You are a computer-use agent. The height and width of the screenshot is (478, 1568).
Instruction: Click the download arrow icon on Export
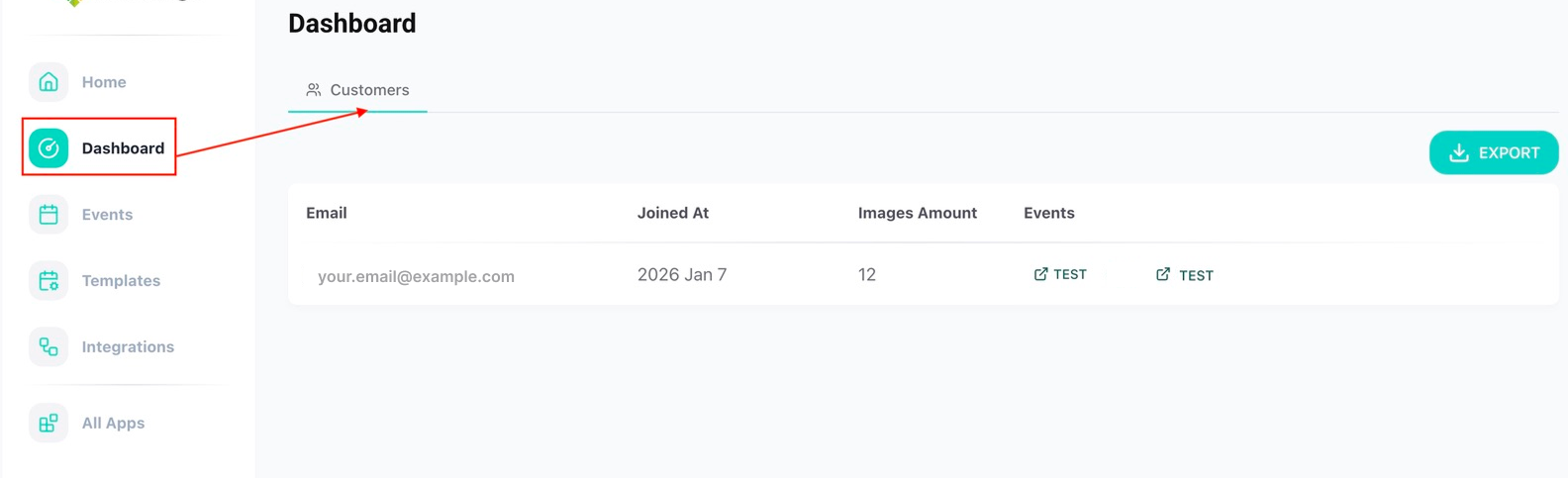tap(1458, 153)
